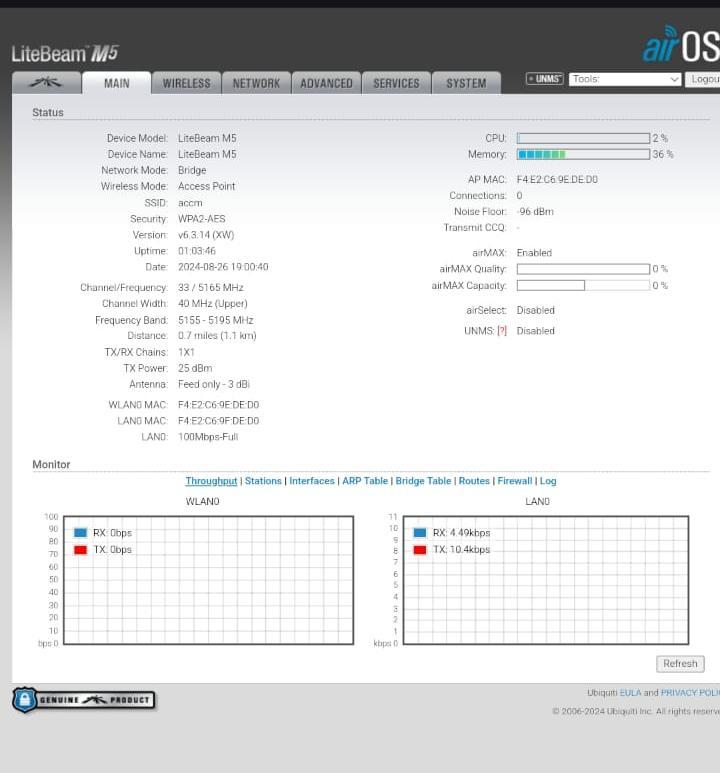
Task: Click network mode value Bridge
Action: (192, 170)
